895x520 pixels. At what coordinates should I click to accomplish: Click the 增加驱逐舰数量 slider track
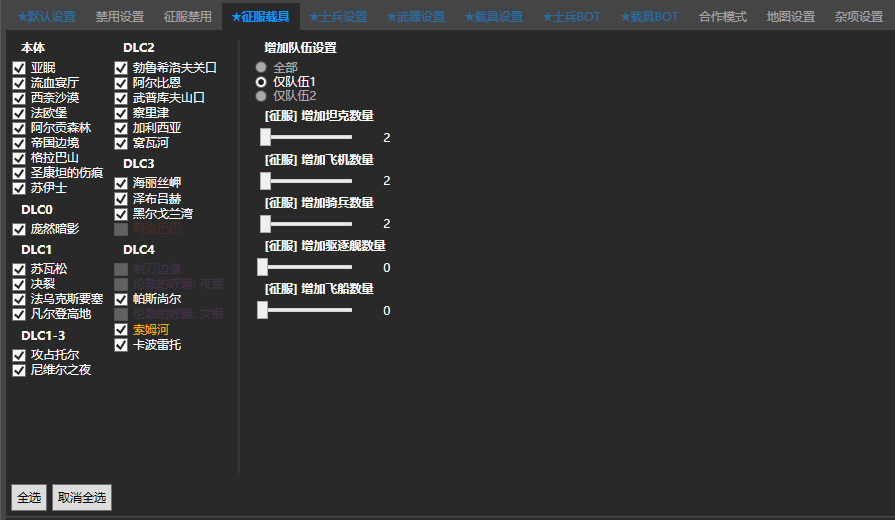click(x=306, y=267)
